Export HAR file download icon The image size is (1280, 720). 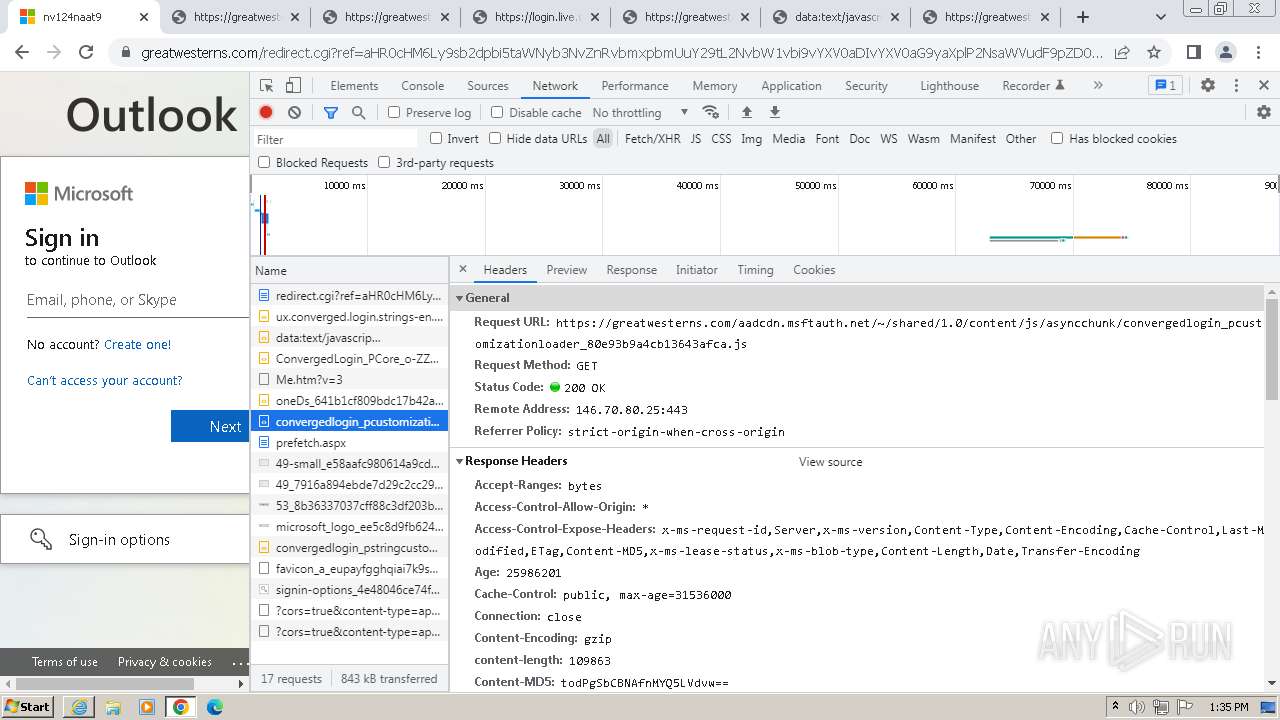(x=774, y=112)
